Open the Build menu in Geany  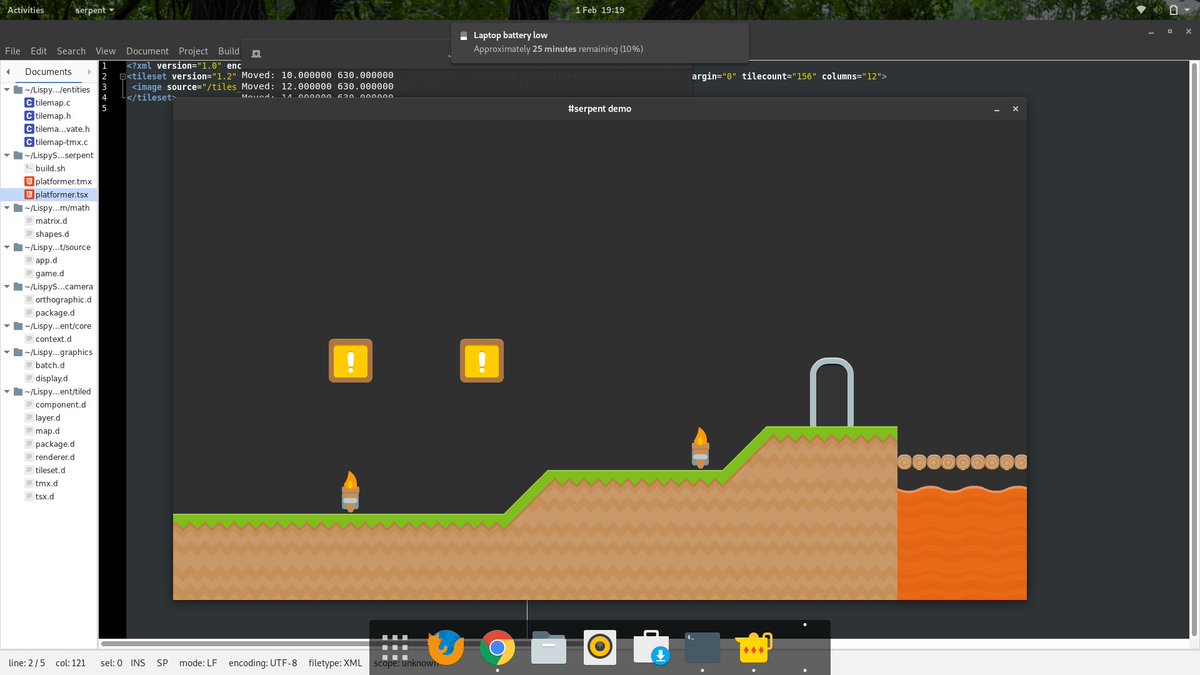tap(229, 51)
